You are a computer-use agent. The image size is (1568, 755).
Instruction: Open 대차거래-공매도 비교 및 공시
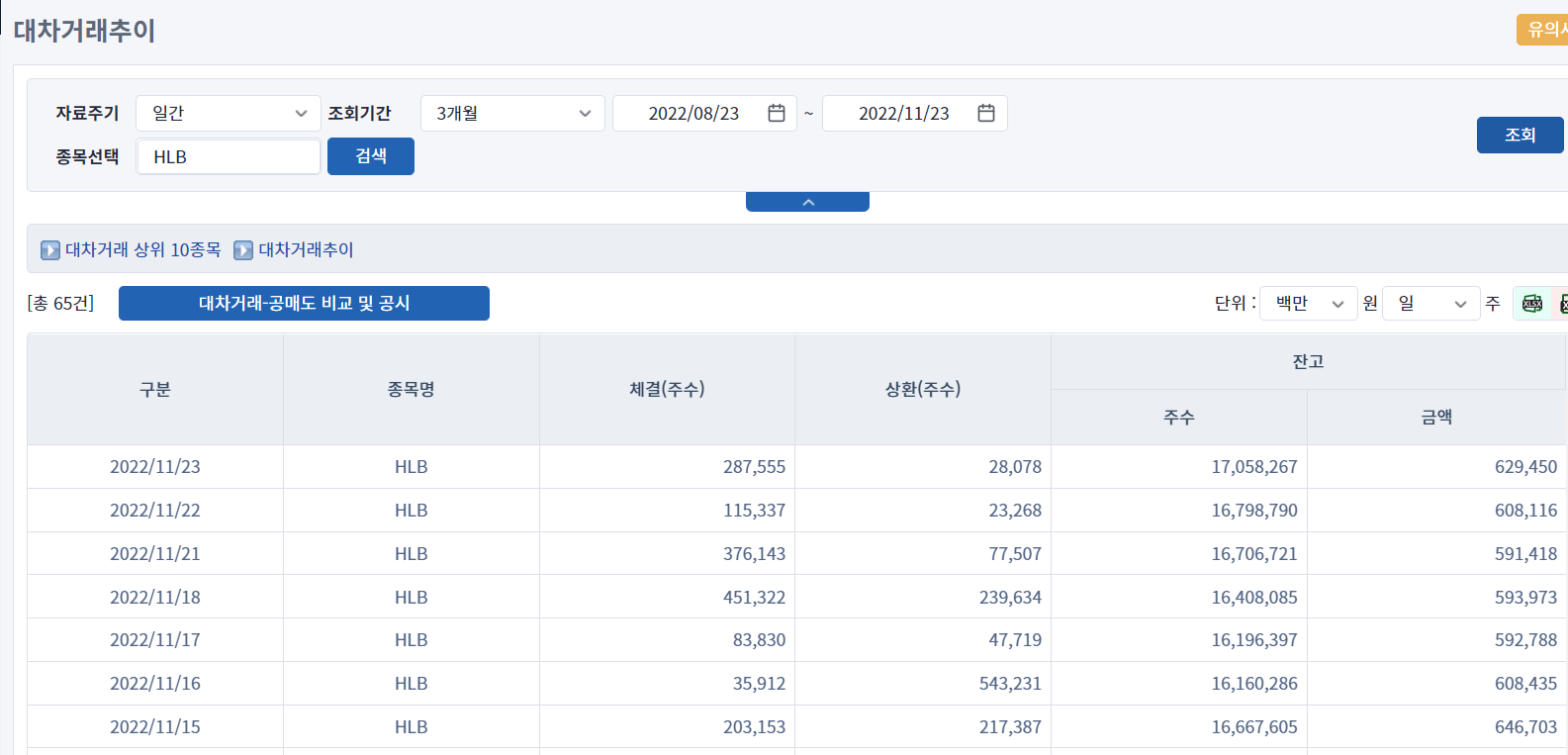pos(304,303)
